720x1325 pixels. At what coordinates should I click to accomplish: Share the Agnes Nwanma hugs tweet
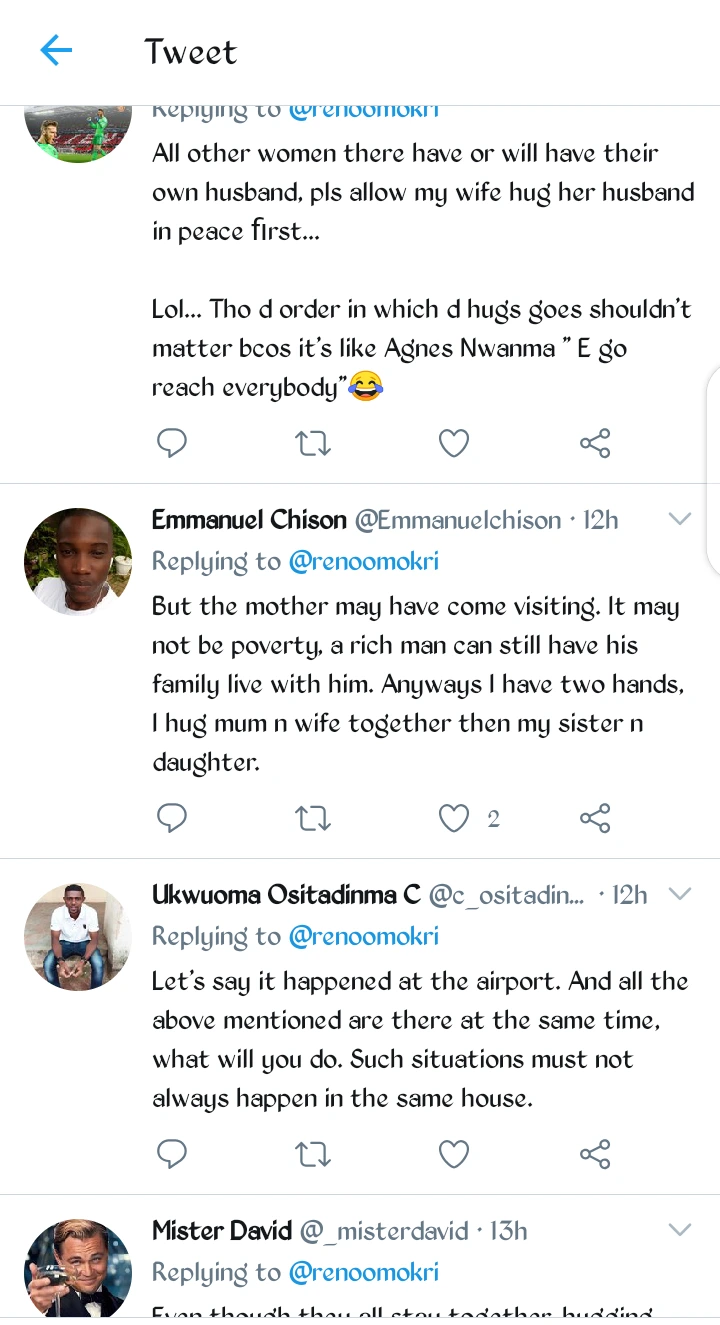[x=595, y=443]
